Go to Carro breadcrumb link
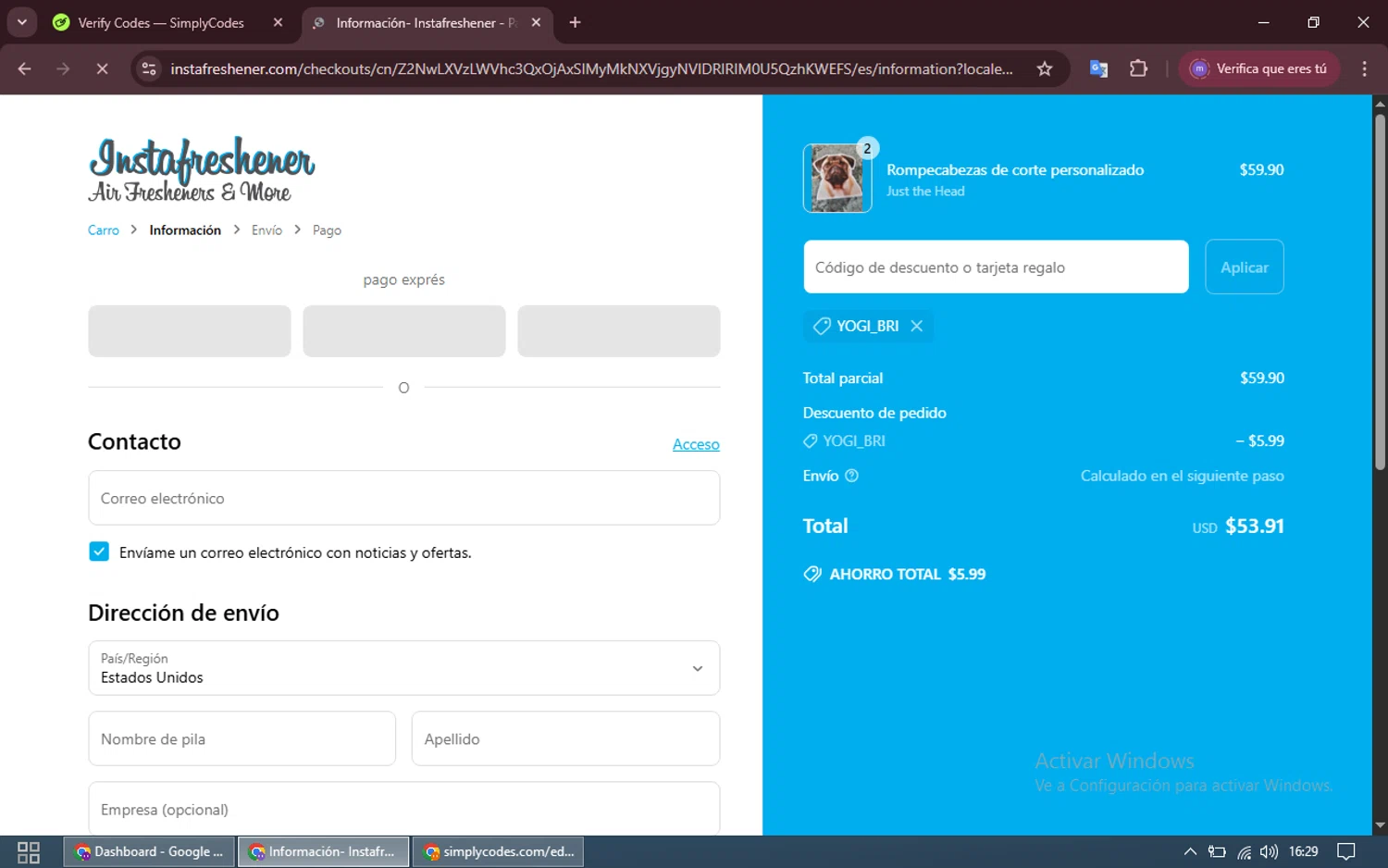This screenshot has height=868, width=1388. 104,230
